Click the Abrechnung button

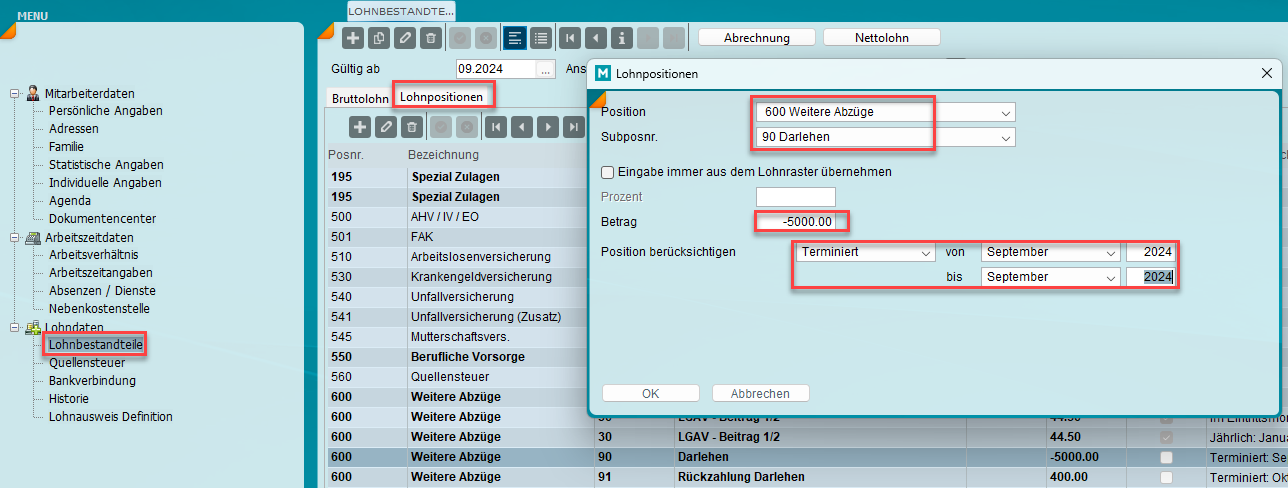pos(756,38)
